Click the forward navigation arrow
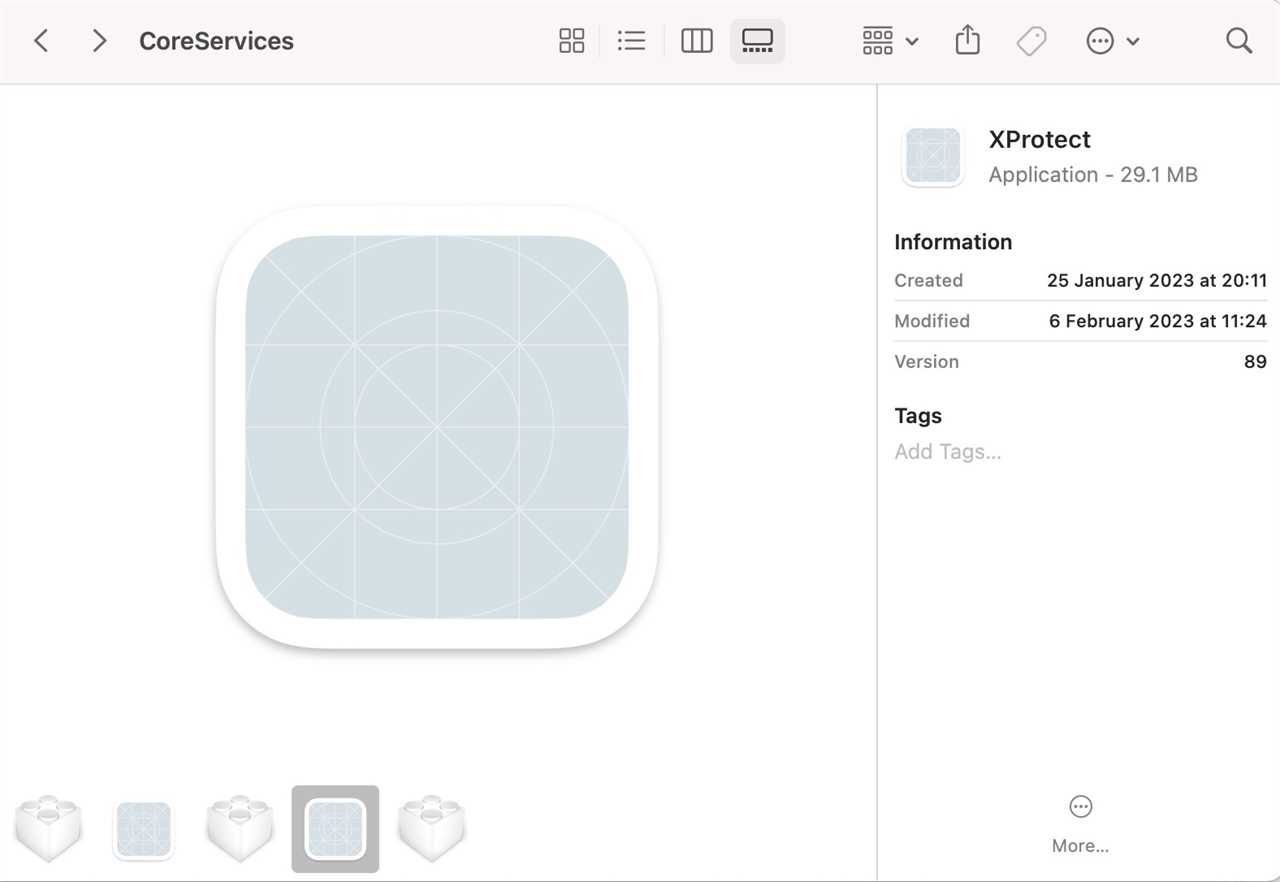Screen dimensions: 1280x882 [98, 41]
